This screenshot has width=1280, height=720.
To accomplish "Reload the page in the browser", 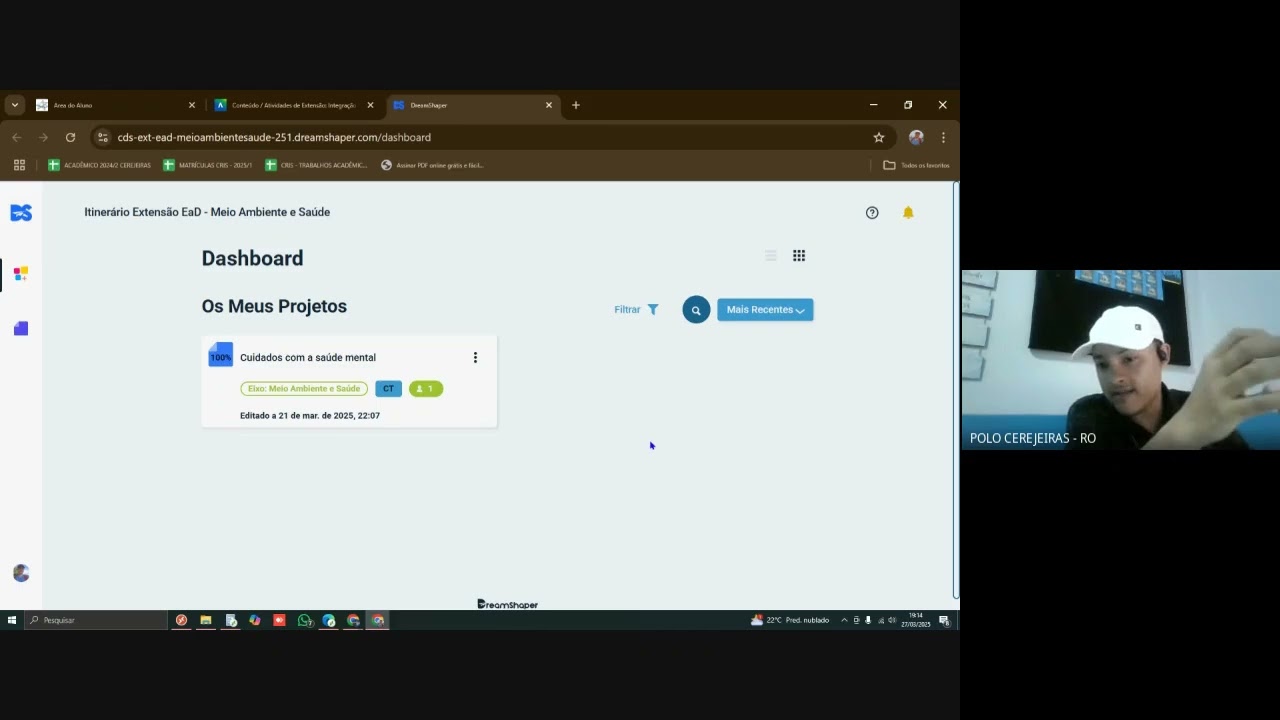I will click(x=70, y=137).
